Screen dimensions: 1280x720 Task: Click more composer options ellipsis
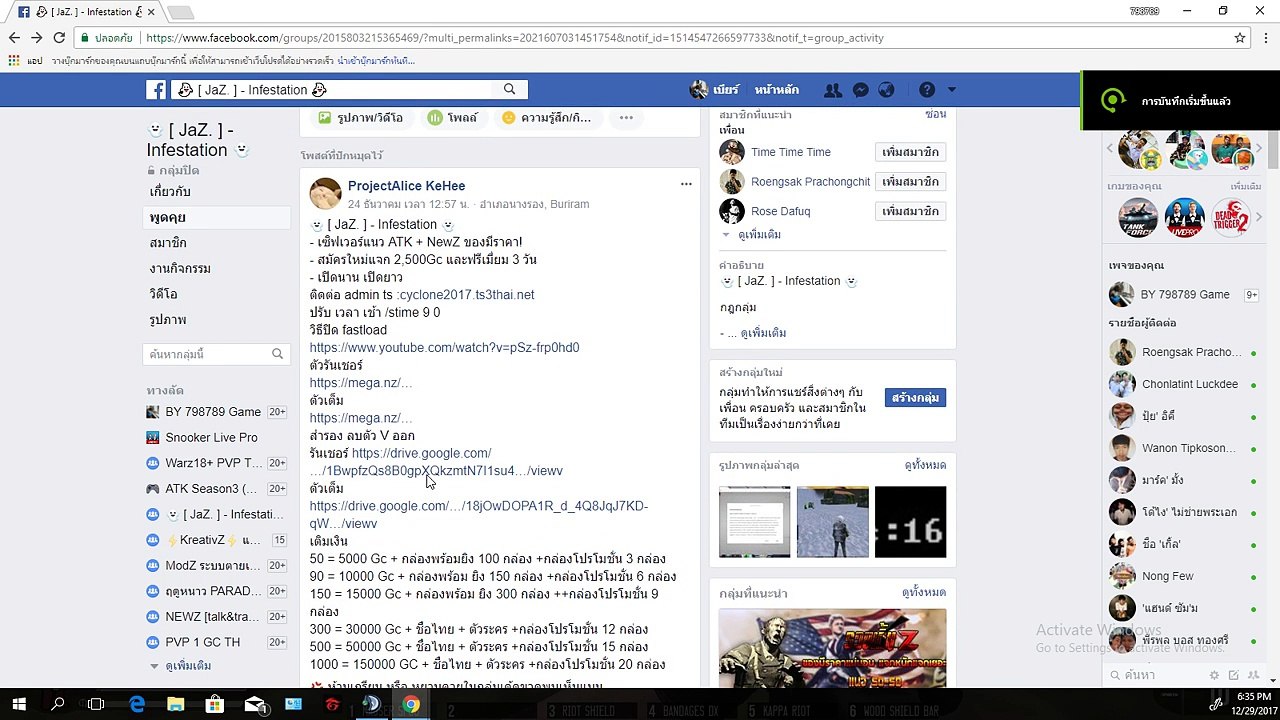626,118
